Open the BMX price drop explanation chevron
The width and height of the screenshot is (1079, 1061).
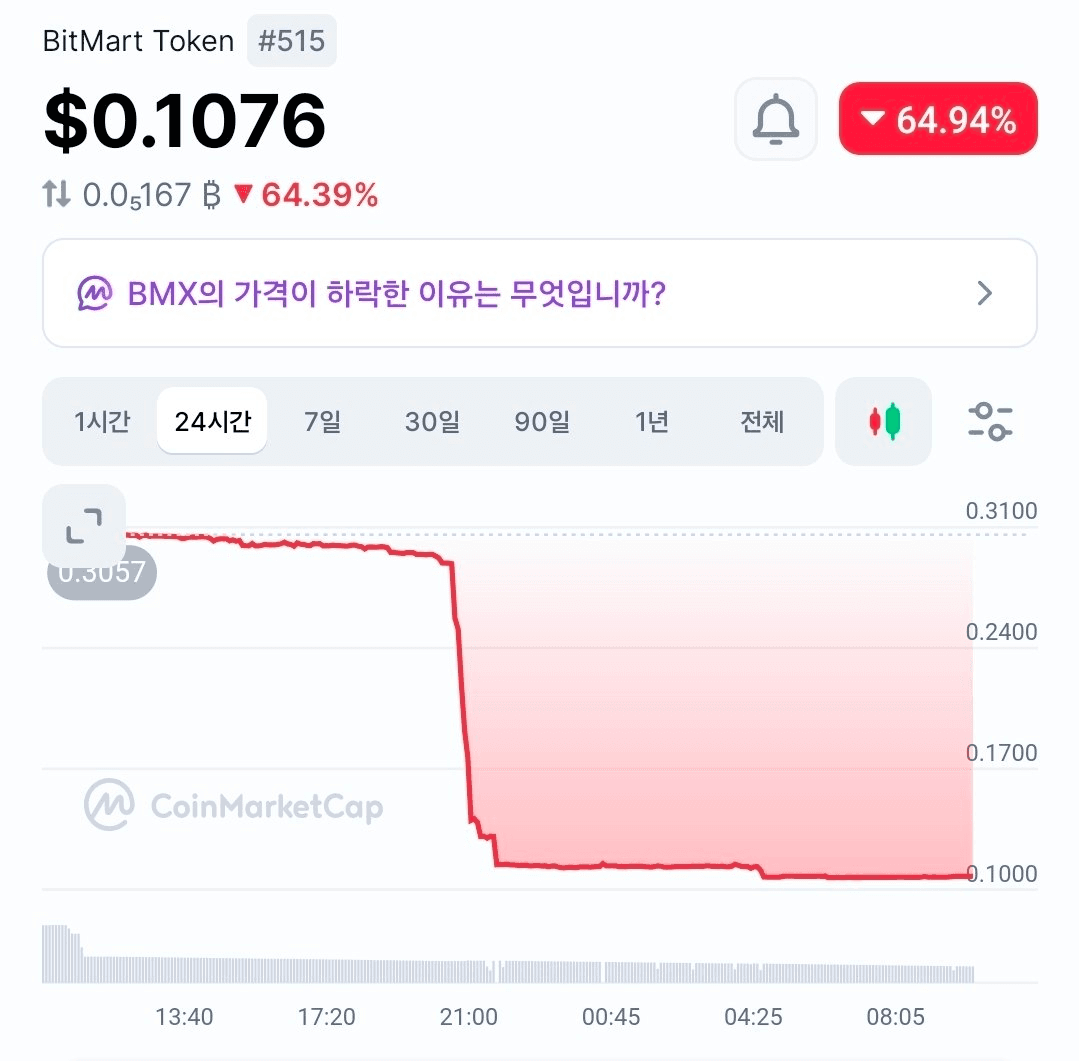(985, 293)
